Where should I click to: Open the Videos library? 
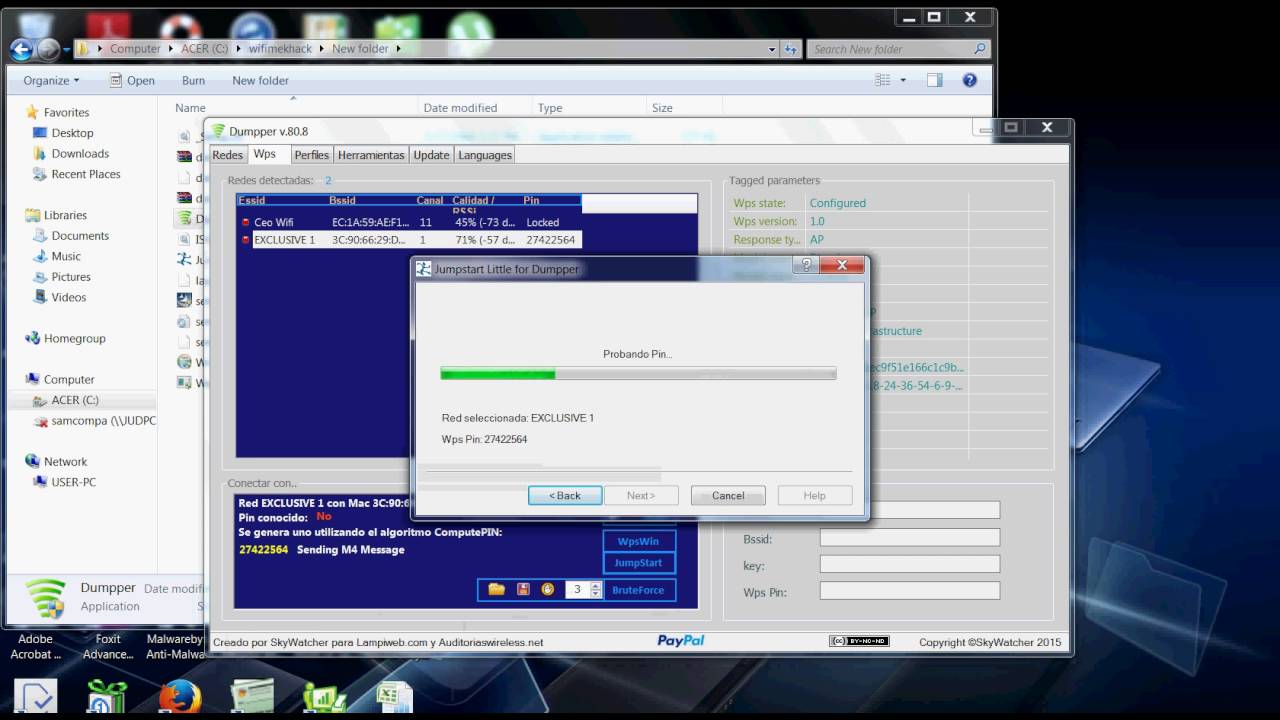[x=68, y=297]
